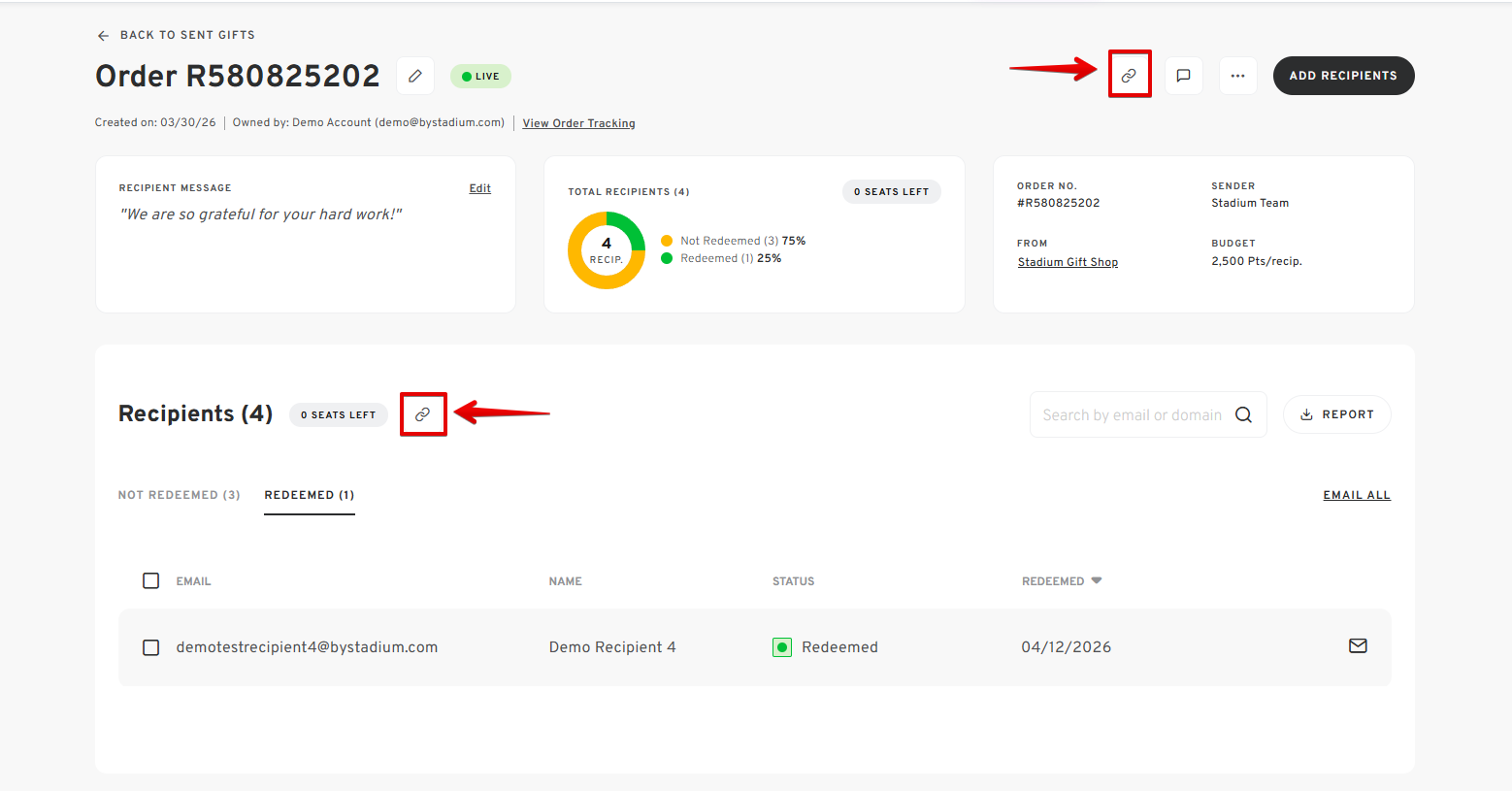Image resolution: width=1512 pixels, height=791 pixels.
Task: Edit the recipient message
Action: click(479, 188)
